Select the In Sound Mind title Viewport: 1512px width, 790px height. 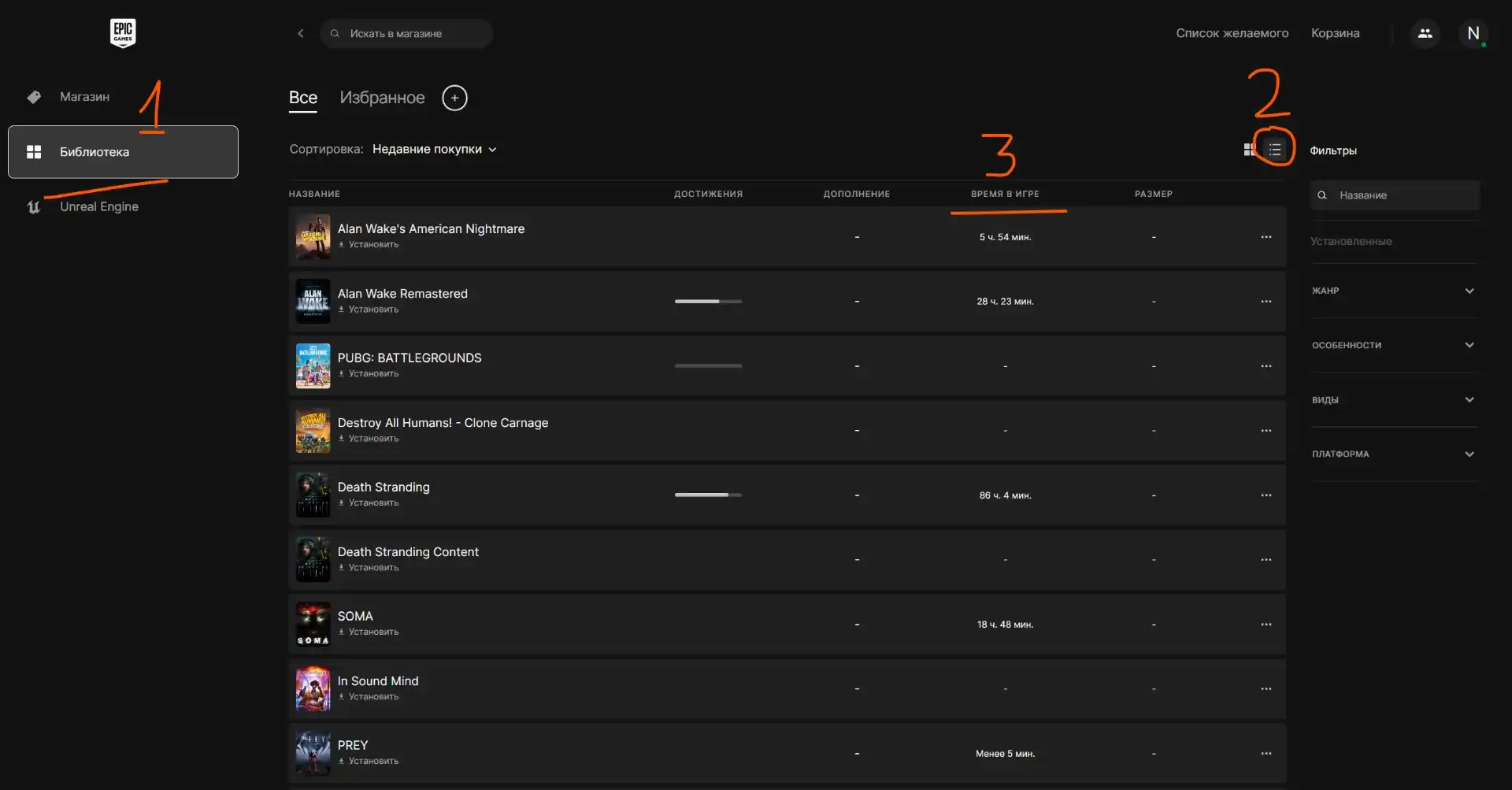pyautogui.click(x=378, y=681)
